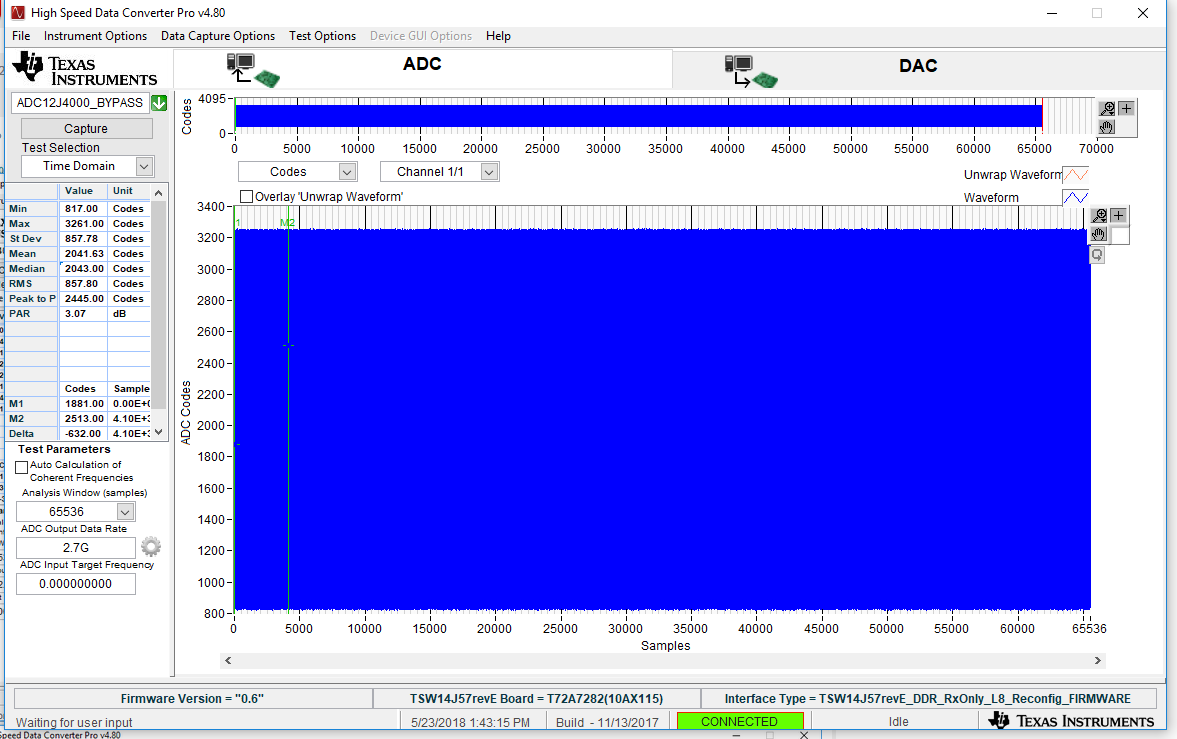The image size is (1177, 739).
Task: Click the green download arrow beside ADC12J4000_BYPASS
Action: [x=159, y=103]
